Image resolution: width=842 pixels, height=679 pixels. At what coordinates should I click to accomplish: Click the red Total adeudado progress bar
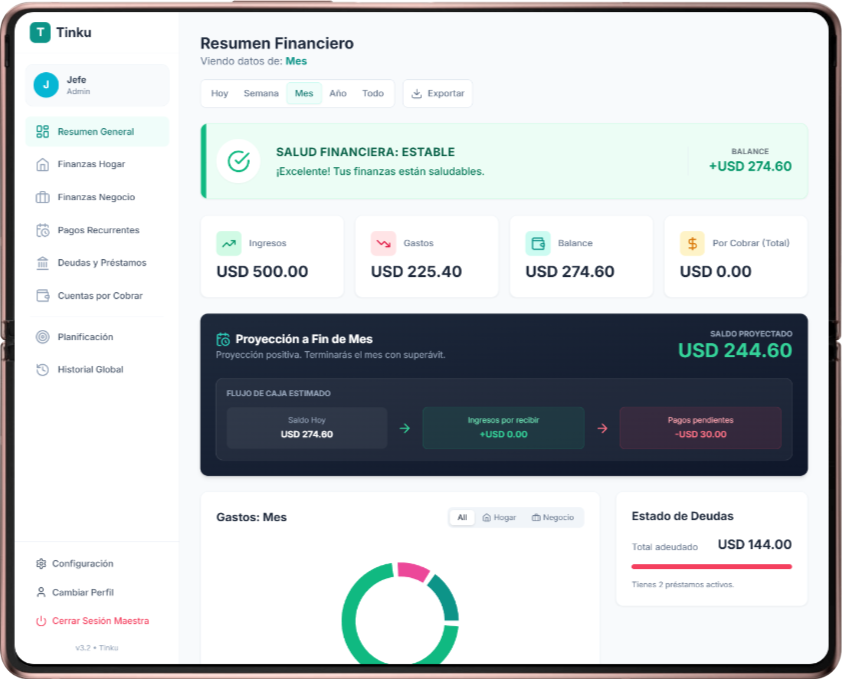[712, 566]
